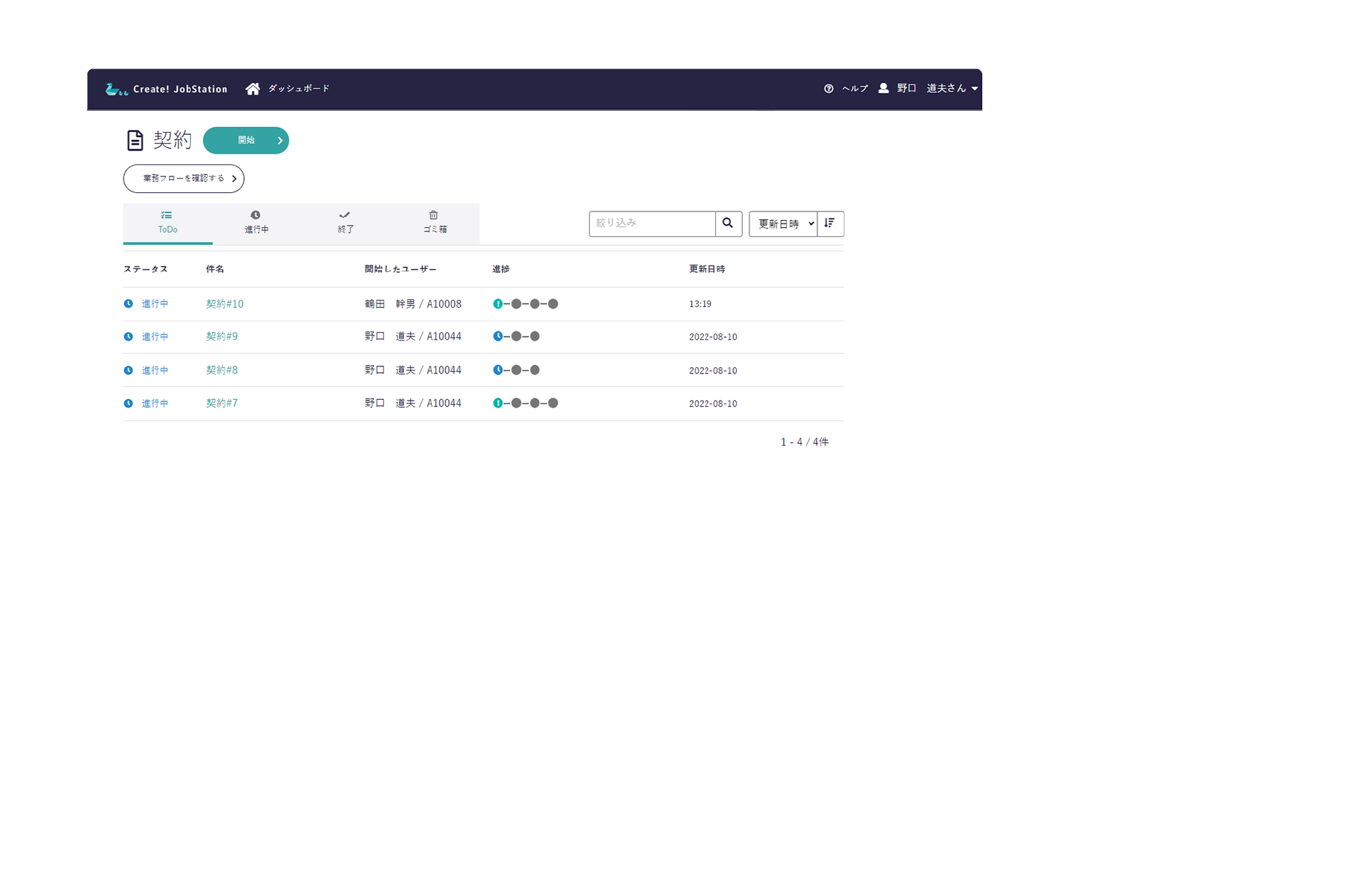This screenshot has height=877, width=1372.
Task: Click 2022-08-10 date in 契約#7 row
Action: coord(713,404)
